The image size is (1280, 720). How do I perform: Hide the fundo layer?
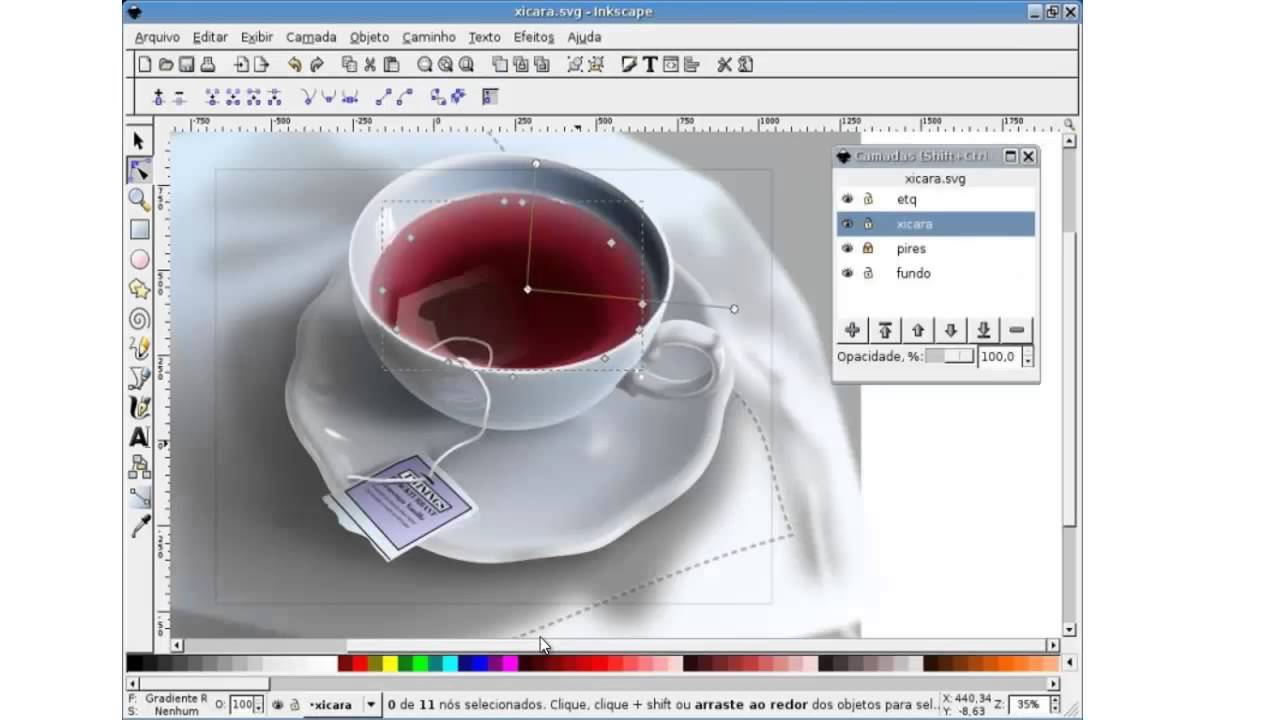coord(848,273)
